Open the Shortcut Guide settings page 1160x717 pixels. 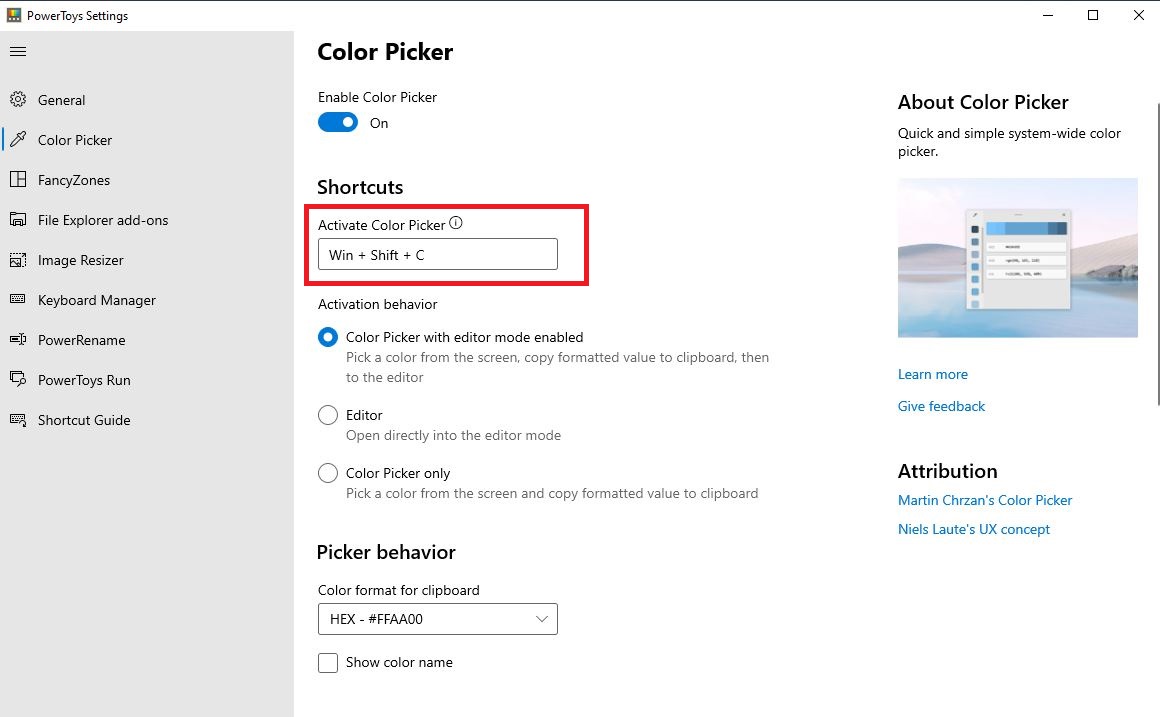point(84,420)
